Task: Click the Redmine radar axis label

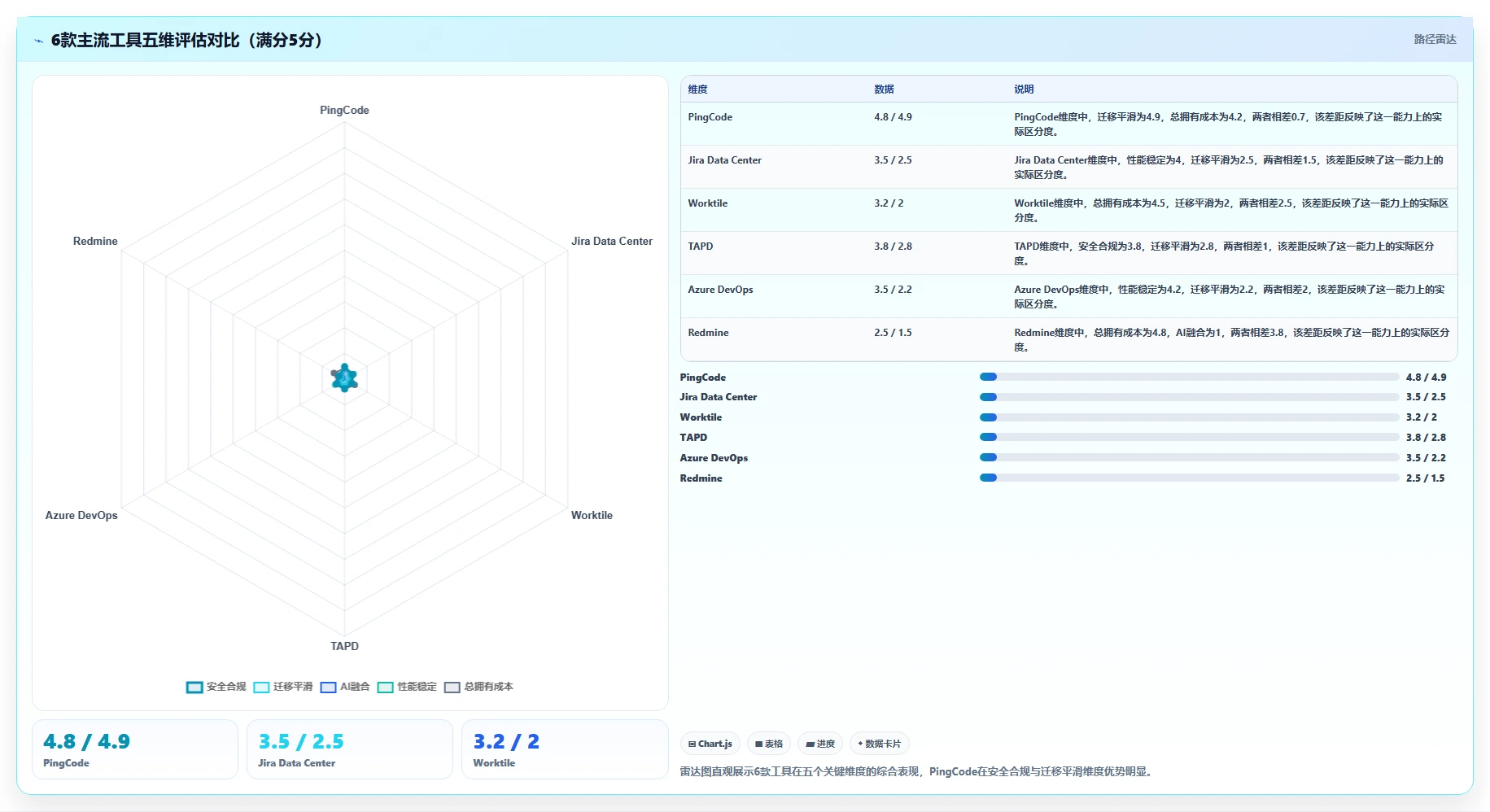Action: [x=95, y=241]
